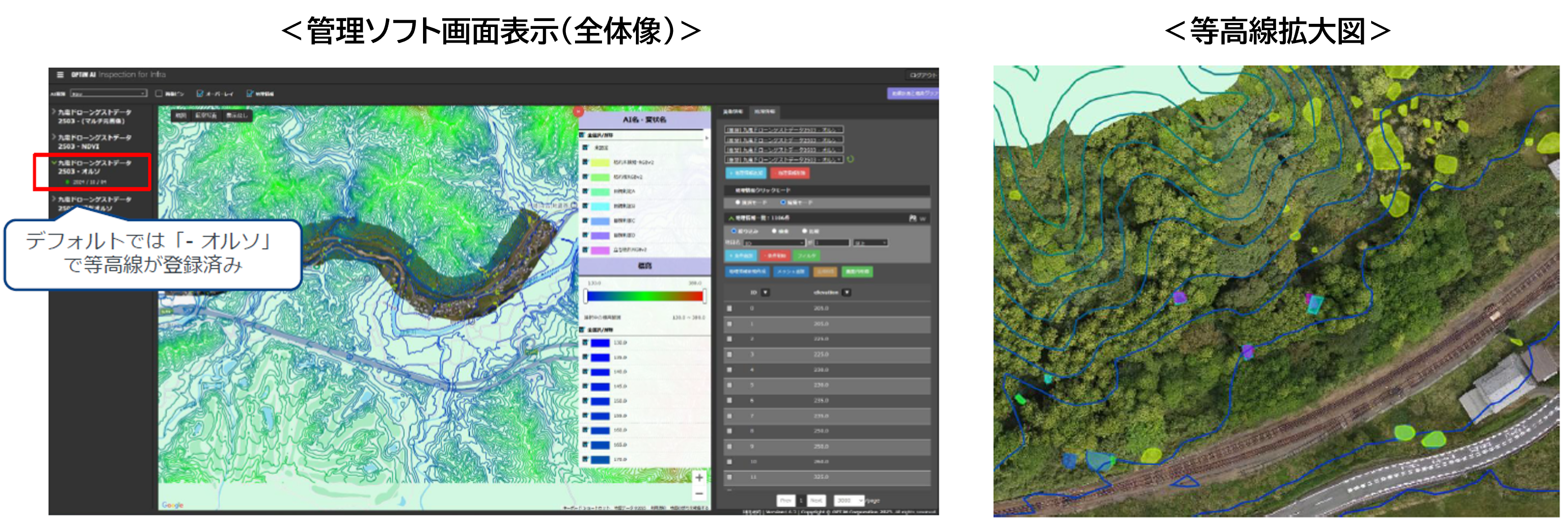
Task: Select the 2024/10/04 date entry under オルソ
Action: (x=89, y=182)
